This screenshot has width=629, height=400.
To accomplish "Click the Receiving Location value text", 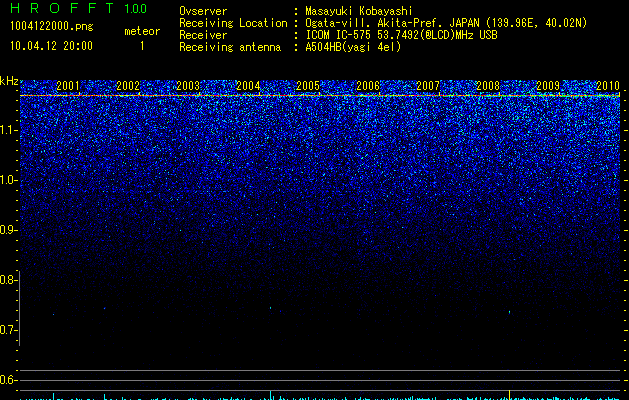I will (446, 23).
